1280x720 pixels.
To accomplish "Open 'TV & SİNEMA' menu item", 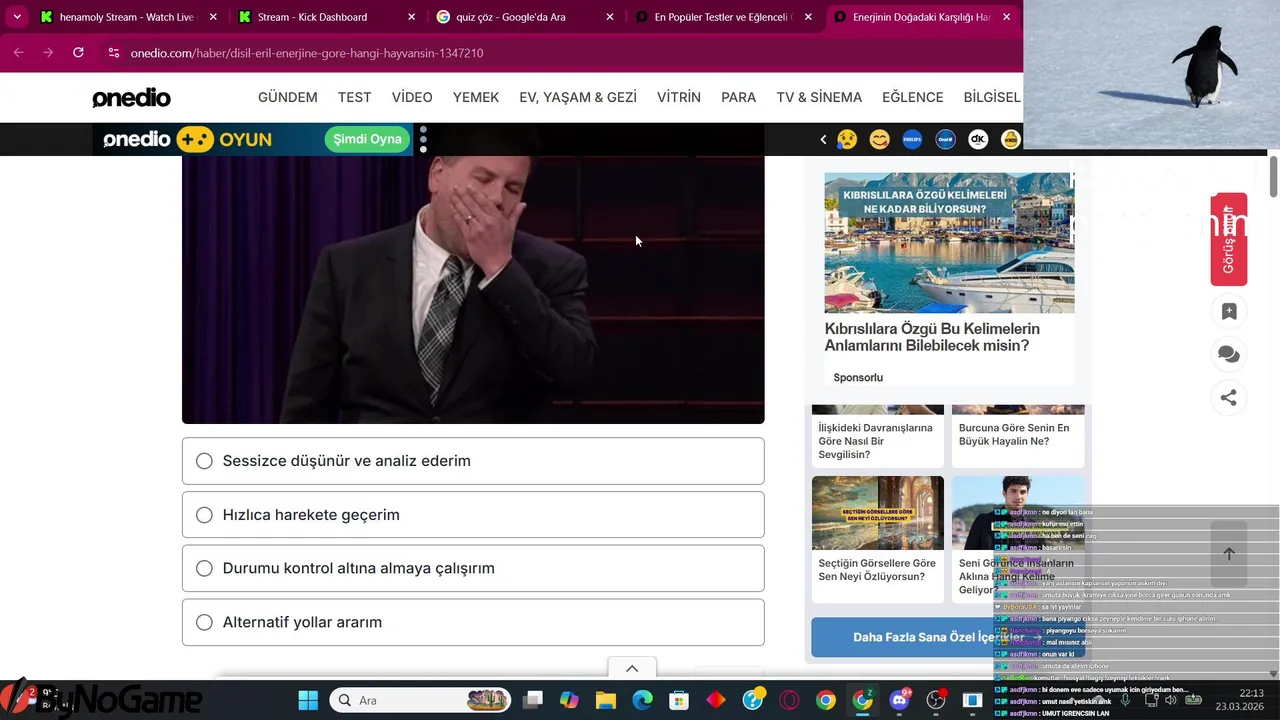I will 819,97.
